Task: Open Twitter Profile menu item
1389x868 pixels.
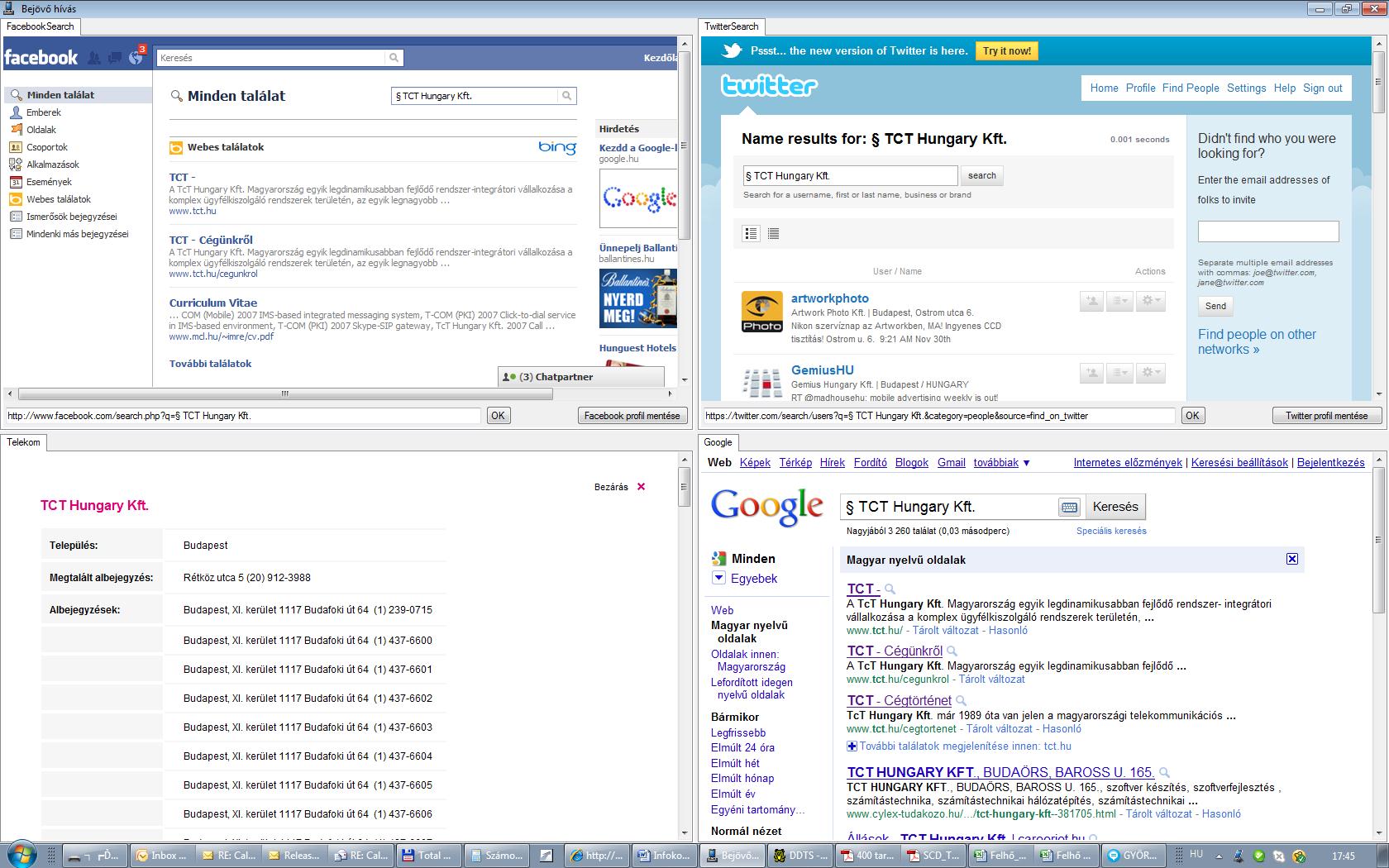Action: [x=1140, y=88]
